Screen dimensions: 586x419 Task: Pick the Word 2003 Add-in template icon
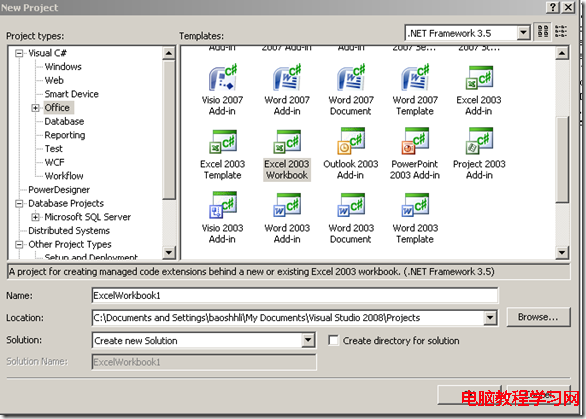click(287, 205)
